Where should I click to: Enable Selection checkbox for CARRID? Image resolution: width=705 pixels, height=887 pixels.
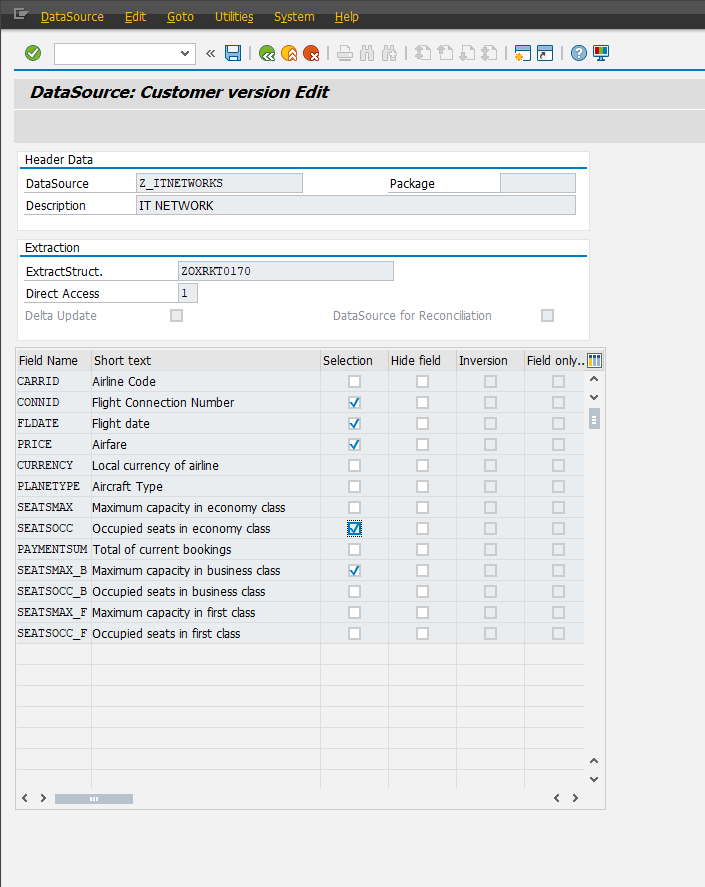pyautogui.click(x=355, y=382)
